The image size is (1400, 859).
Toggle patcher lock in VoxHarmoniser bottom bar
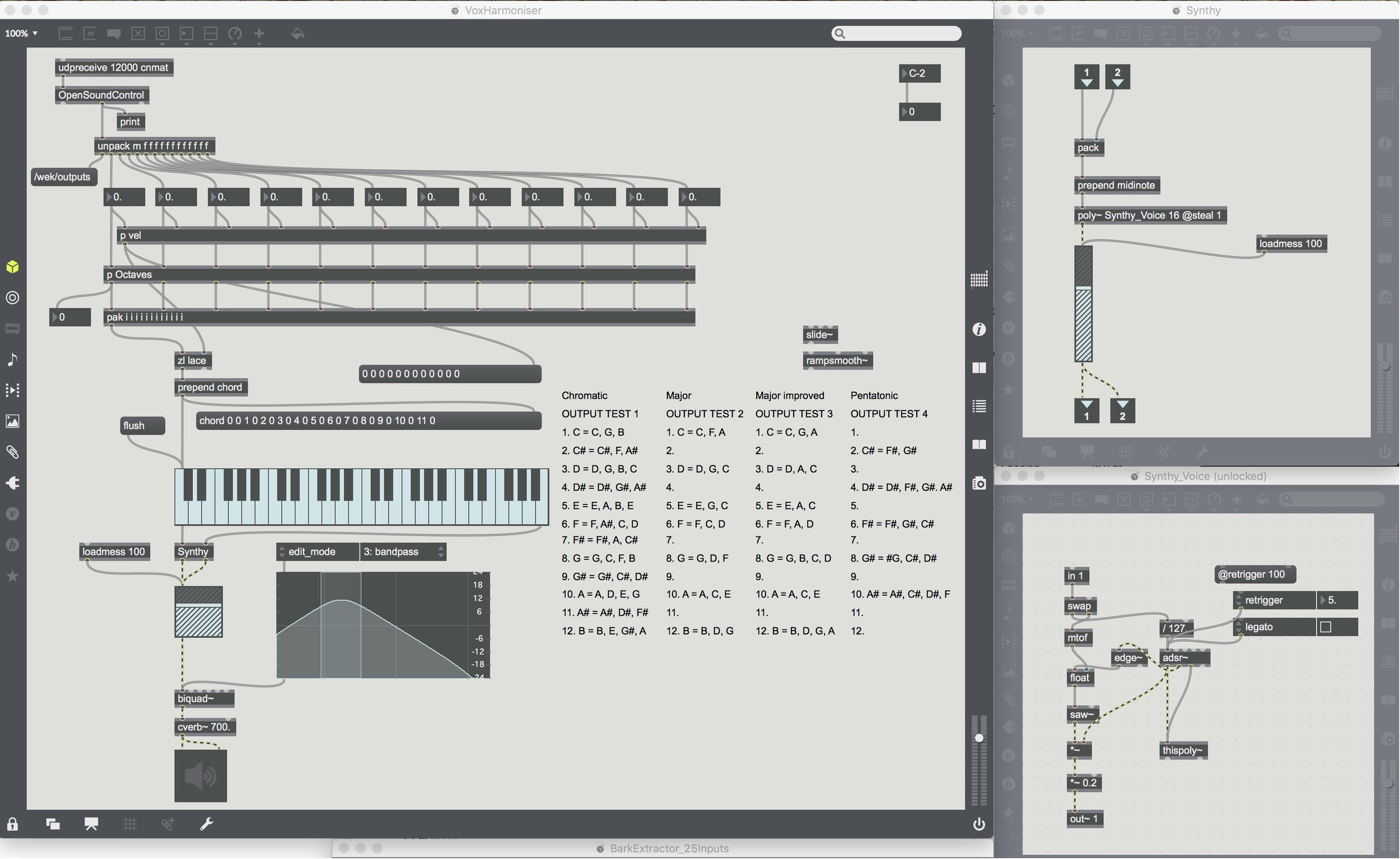[12, 824]
